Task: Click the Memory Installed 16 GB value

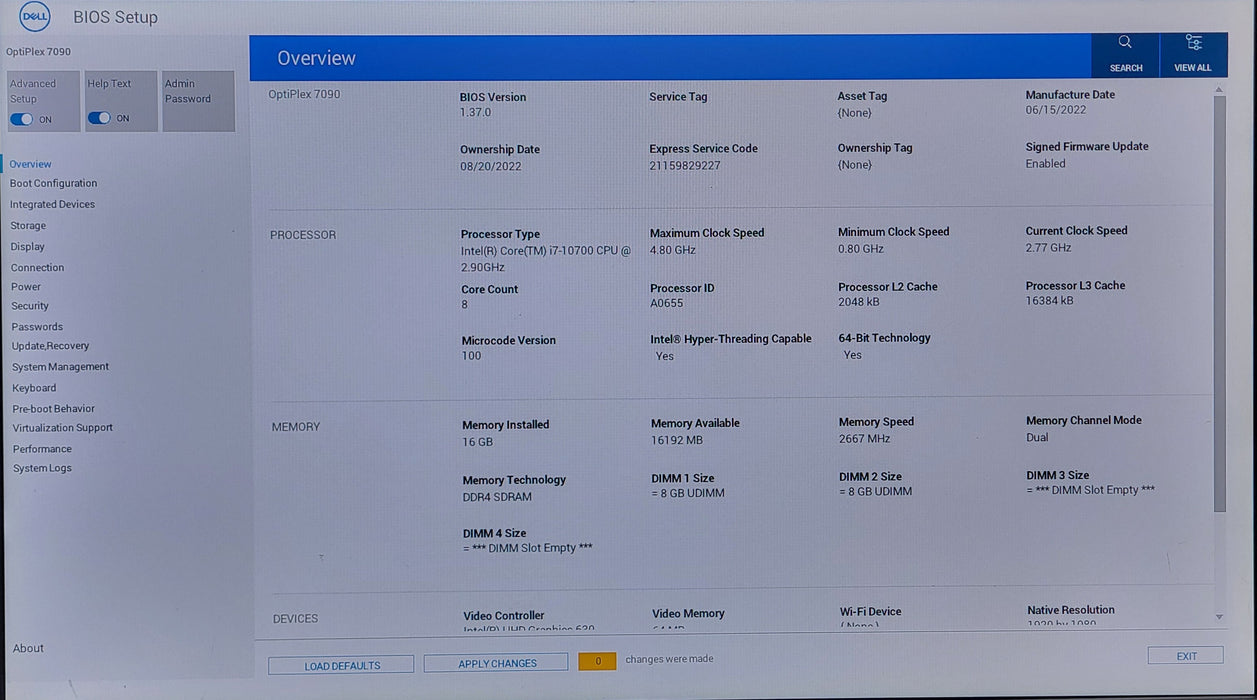Action: [478, 442]
